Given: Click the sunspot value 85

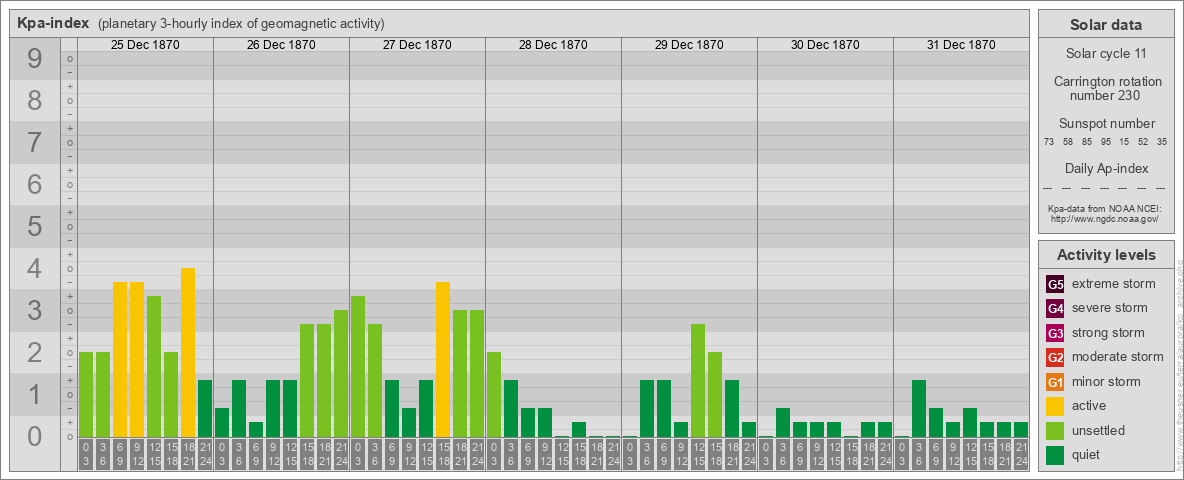Looking at the screenshot, I should tap(1087, 142).
